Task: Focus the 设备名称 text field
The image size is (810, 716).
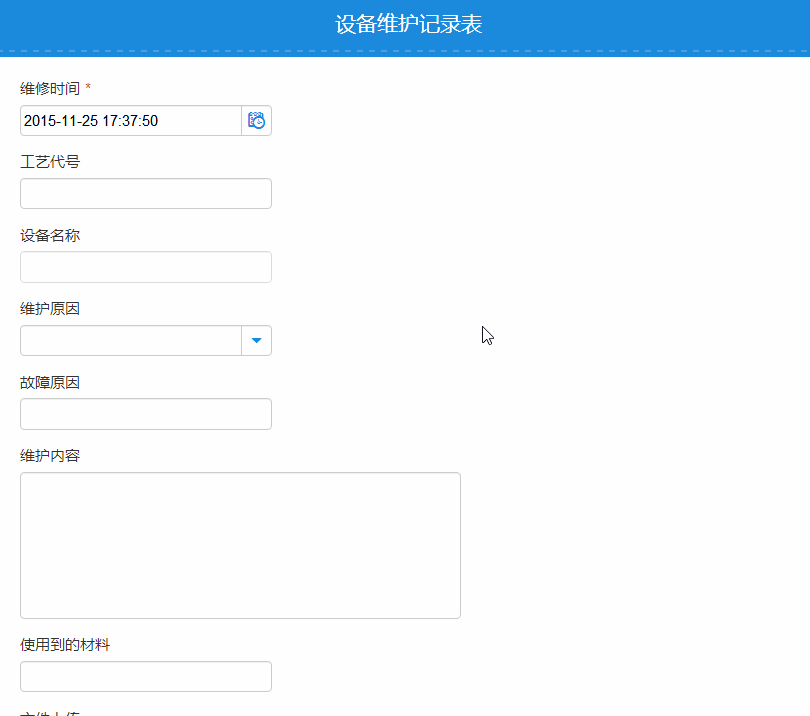Action: tap(145, 267)
